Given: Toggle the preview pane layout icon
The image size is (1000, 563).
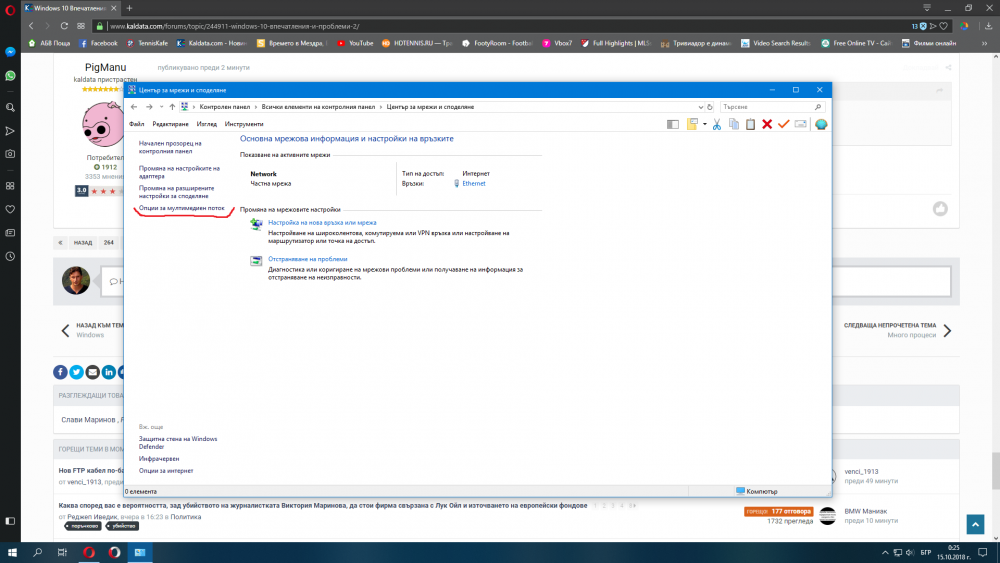Looking at the screenshot, I should 673,124.
